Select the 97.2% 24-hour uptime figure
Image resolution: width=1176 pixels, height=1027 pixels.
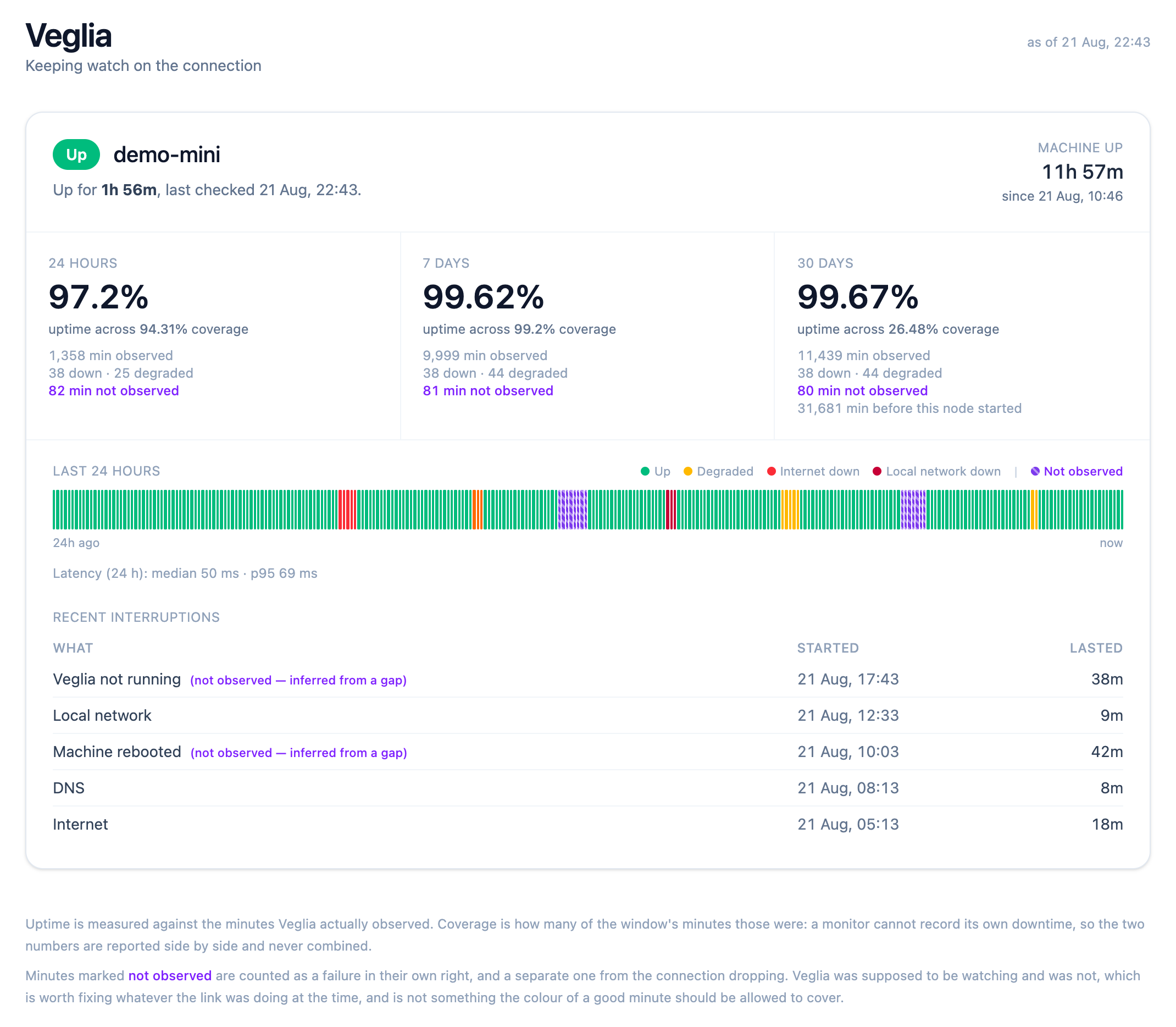click(x=98, y=297)
